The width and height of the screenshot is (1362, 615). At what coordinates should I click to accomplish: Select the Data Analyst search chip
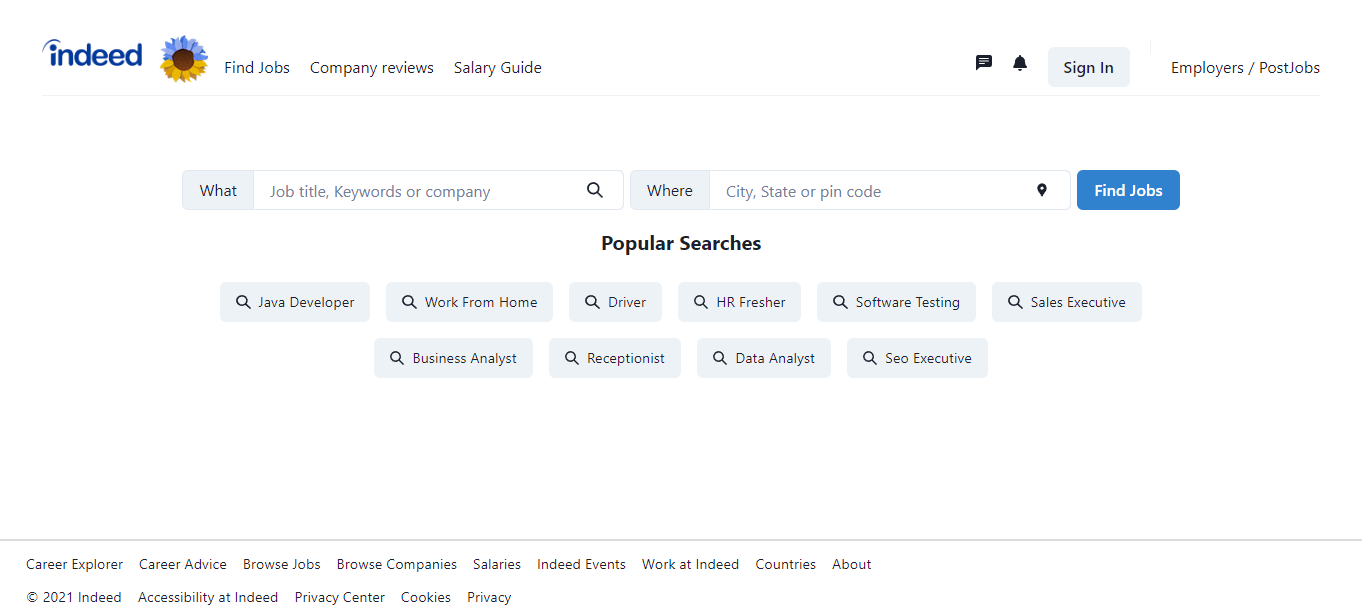[763, 357]
